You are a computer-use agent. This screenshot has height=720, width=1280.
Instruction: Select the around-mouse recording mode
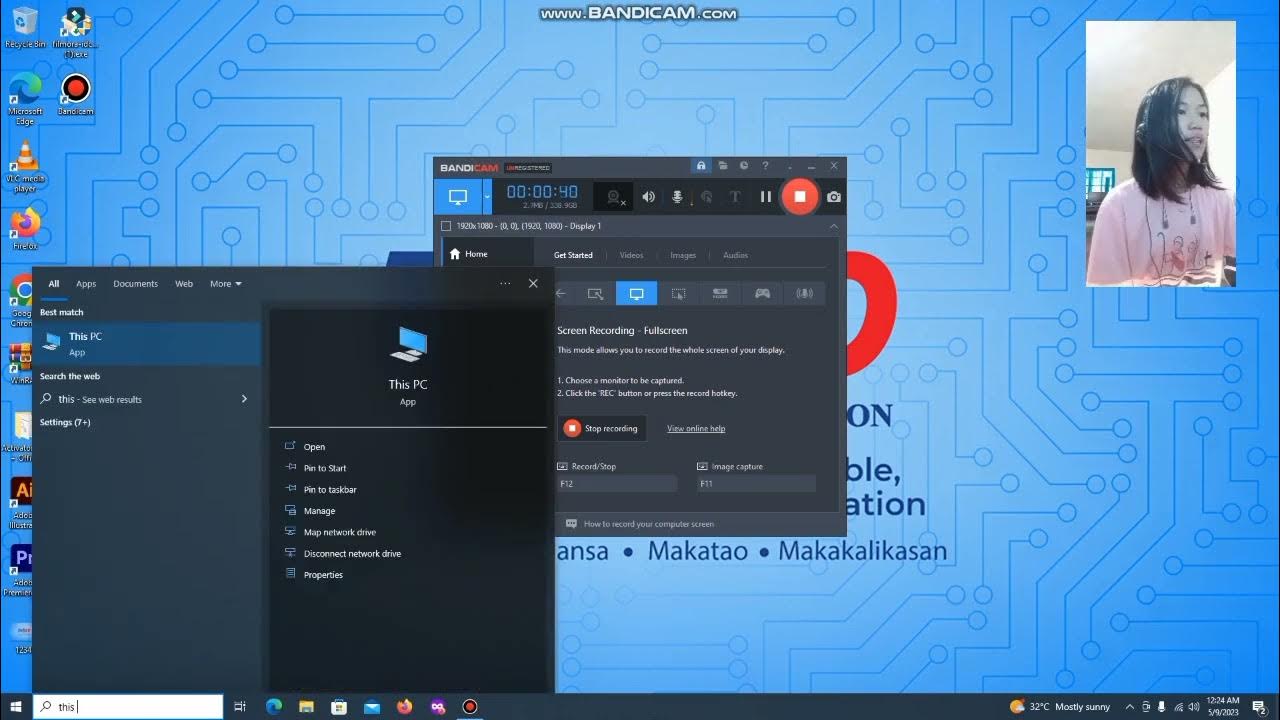(x=678, y=293)
